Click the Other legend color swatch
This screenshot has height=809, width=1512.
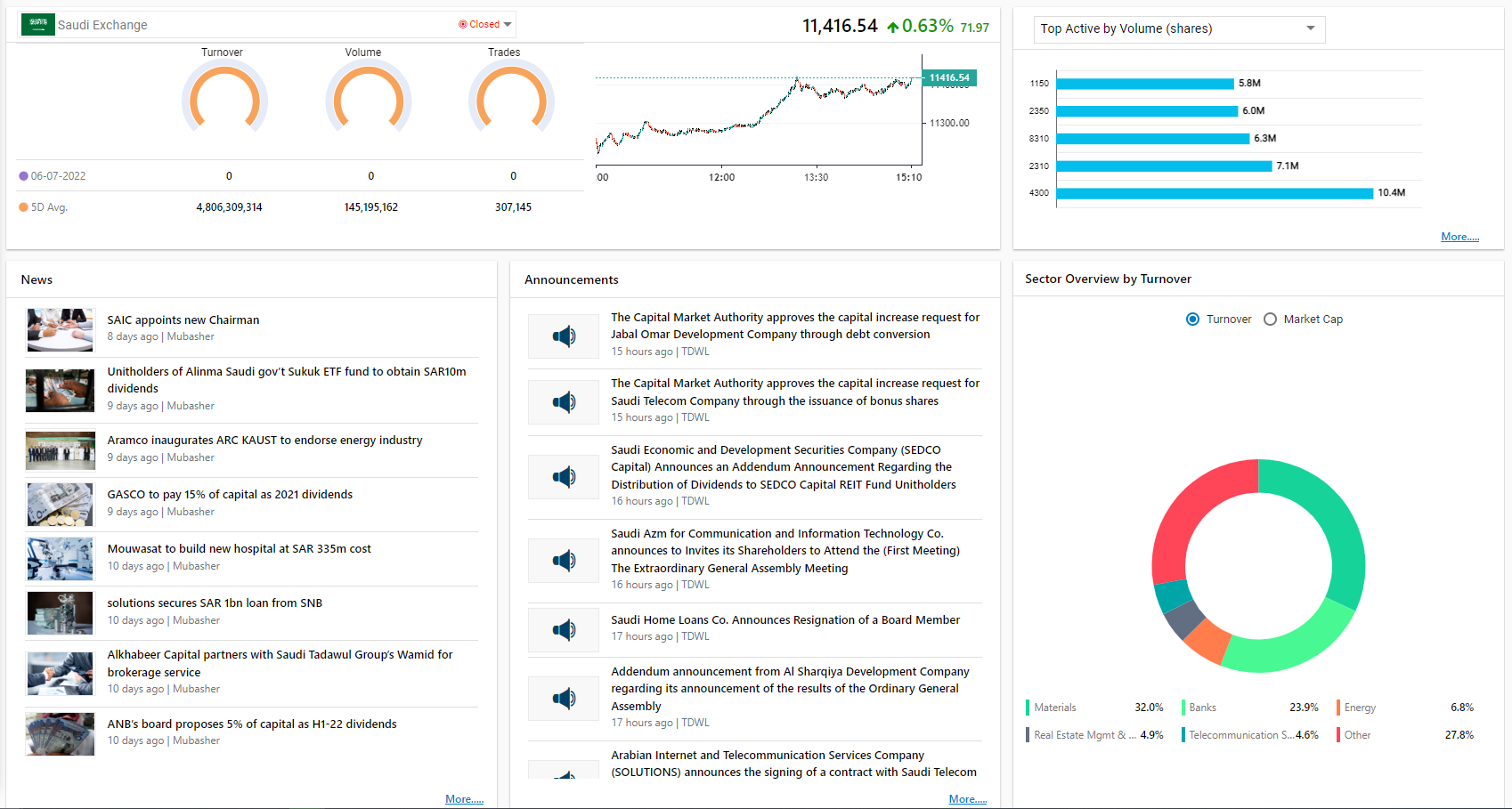1337,735
